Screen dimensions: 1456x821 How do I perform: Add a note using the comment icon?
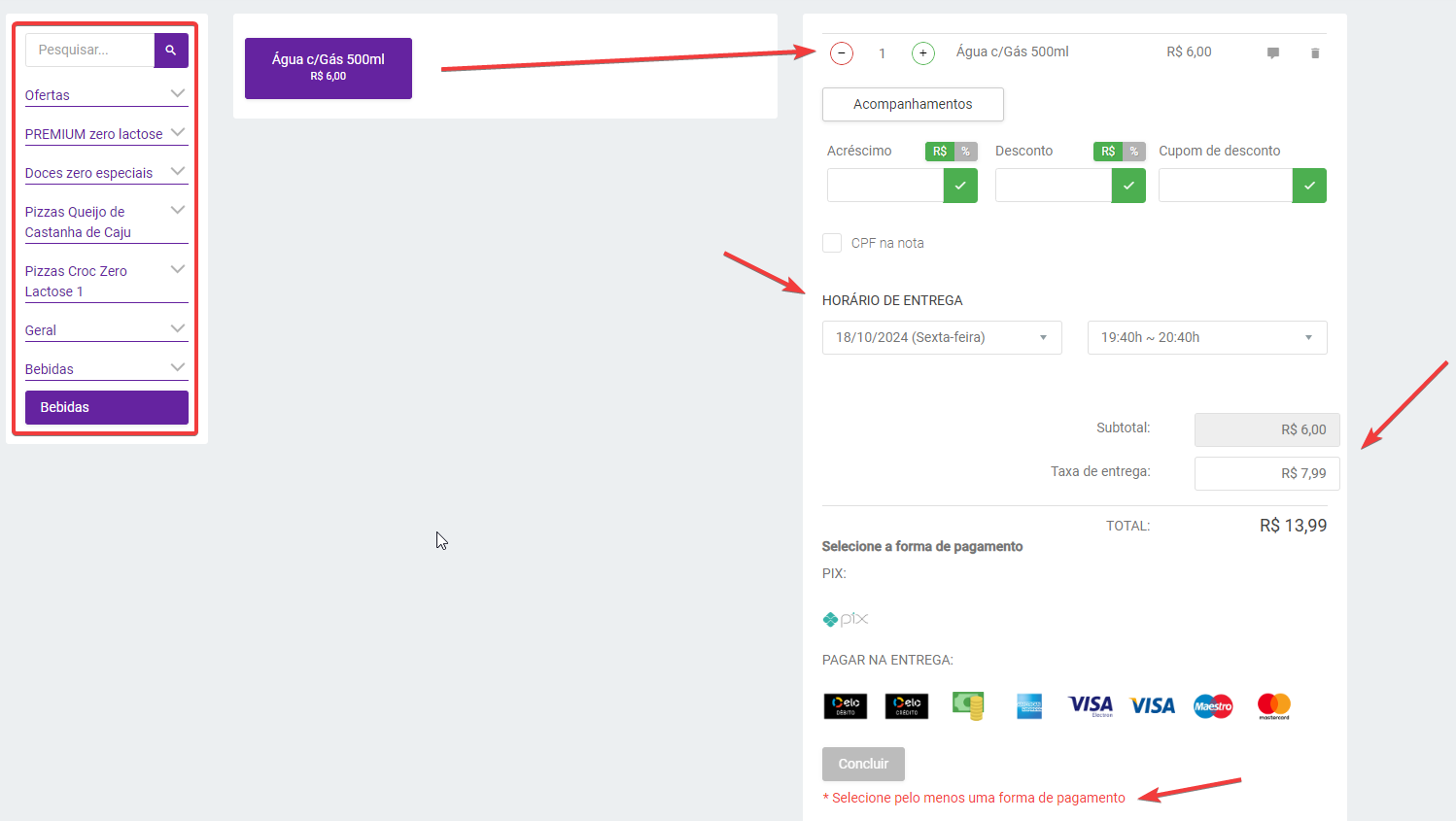coord(1272,53)
